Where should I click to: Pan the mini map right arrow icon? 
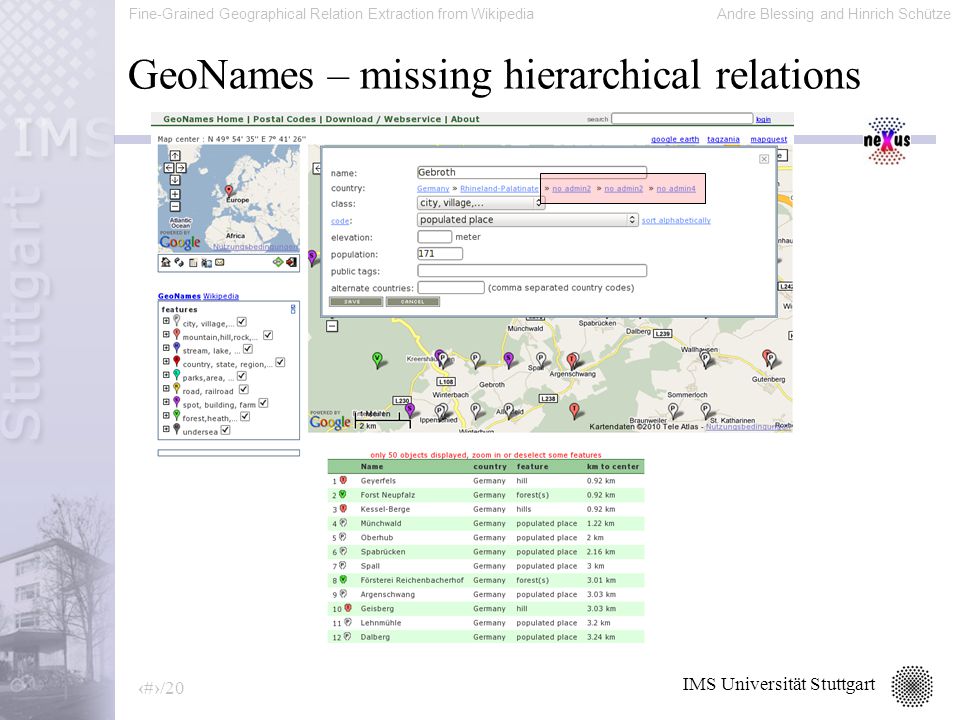(181, 168)
